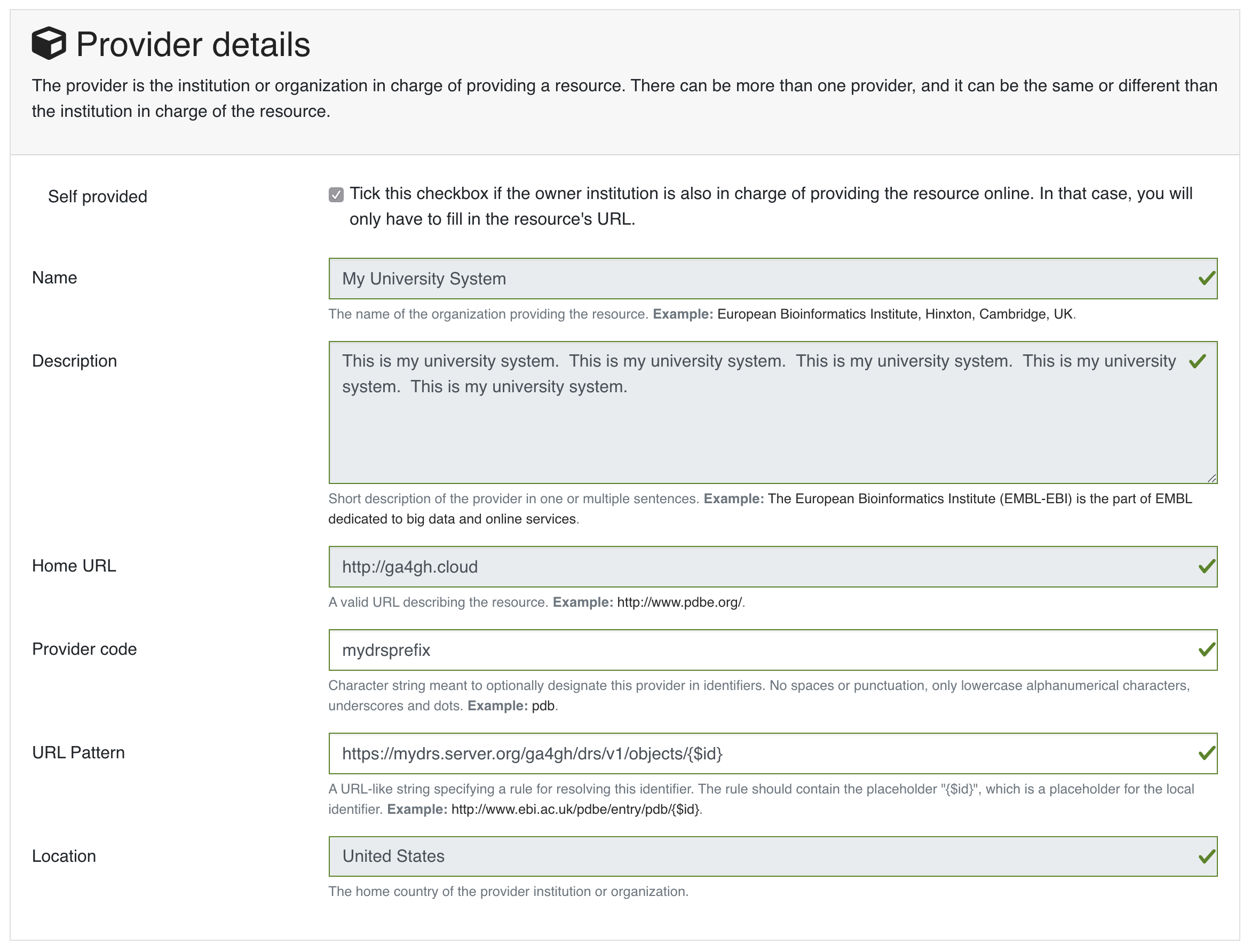Click the Provider code label

tap(84, 649)
